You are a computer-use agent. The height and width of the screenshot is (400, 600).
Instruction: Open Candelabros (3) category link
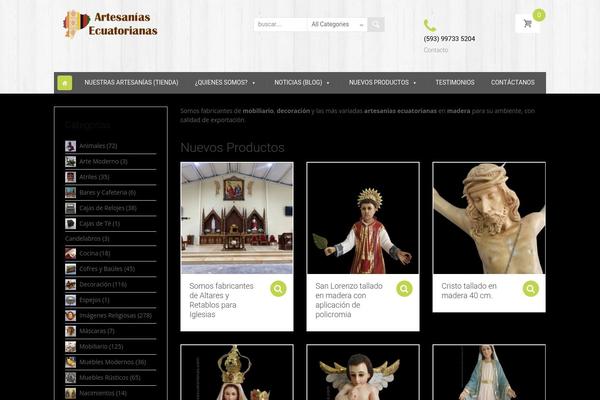coord(87,238)
